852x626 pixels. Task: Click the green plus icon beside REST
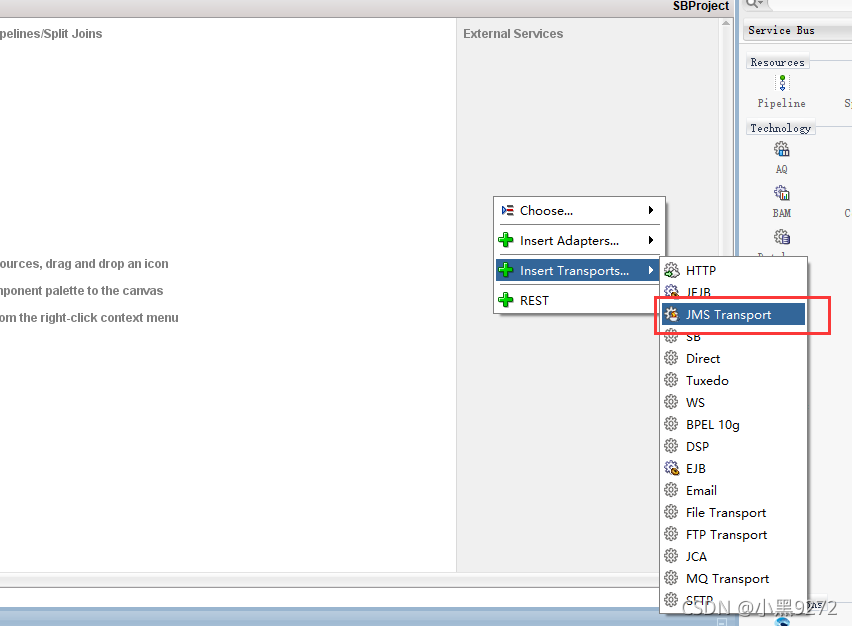506,300
